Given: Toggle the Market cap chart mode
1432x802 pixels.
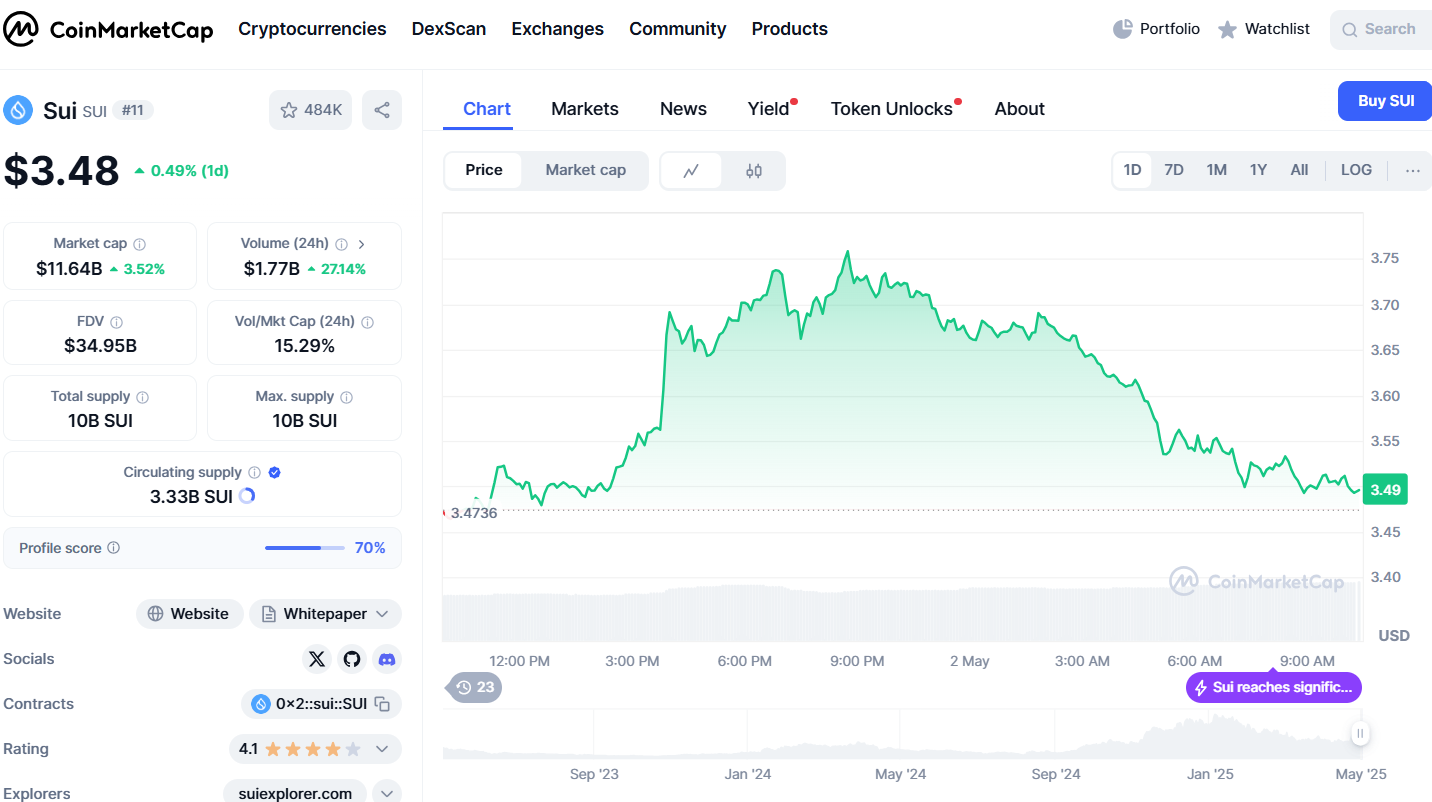Looking at the screenshot, I should pyautogui.click(x=585, y=170).
